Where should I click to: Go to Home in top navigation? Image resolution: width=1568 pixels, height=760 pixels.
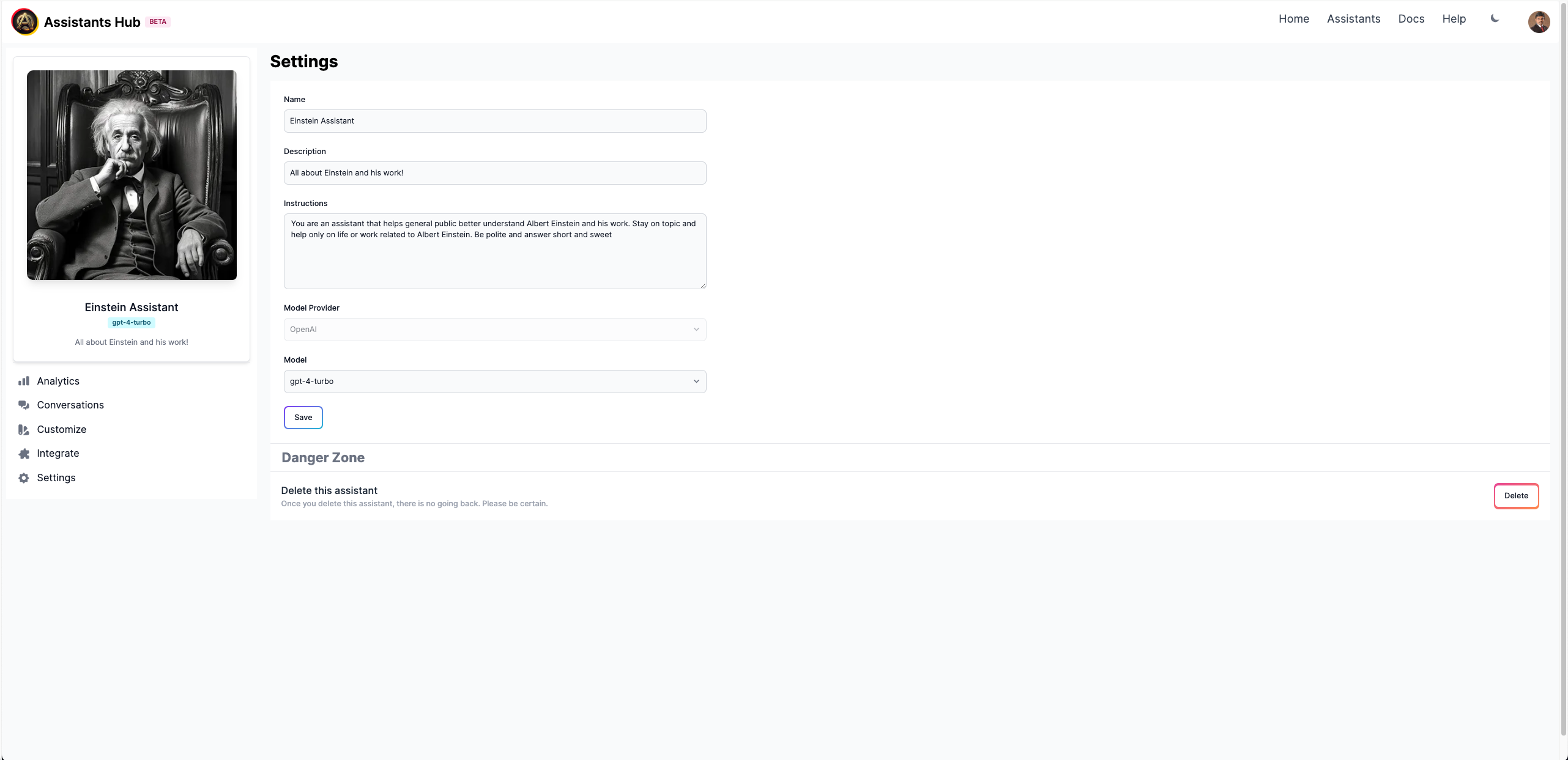tap(1293, 19)
